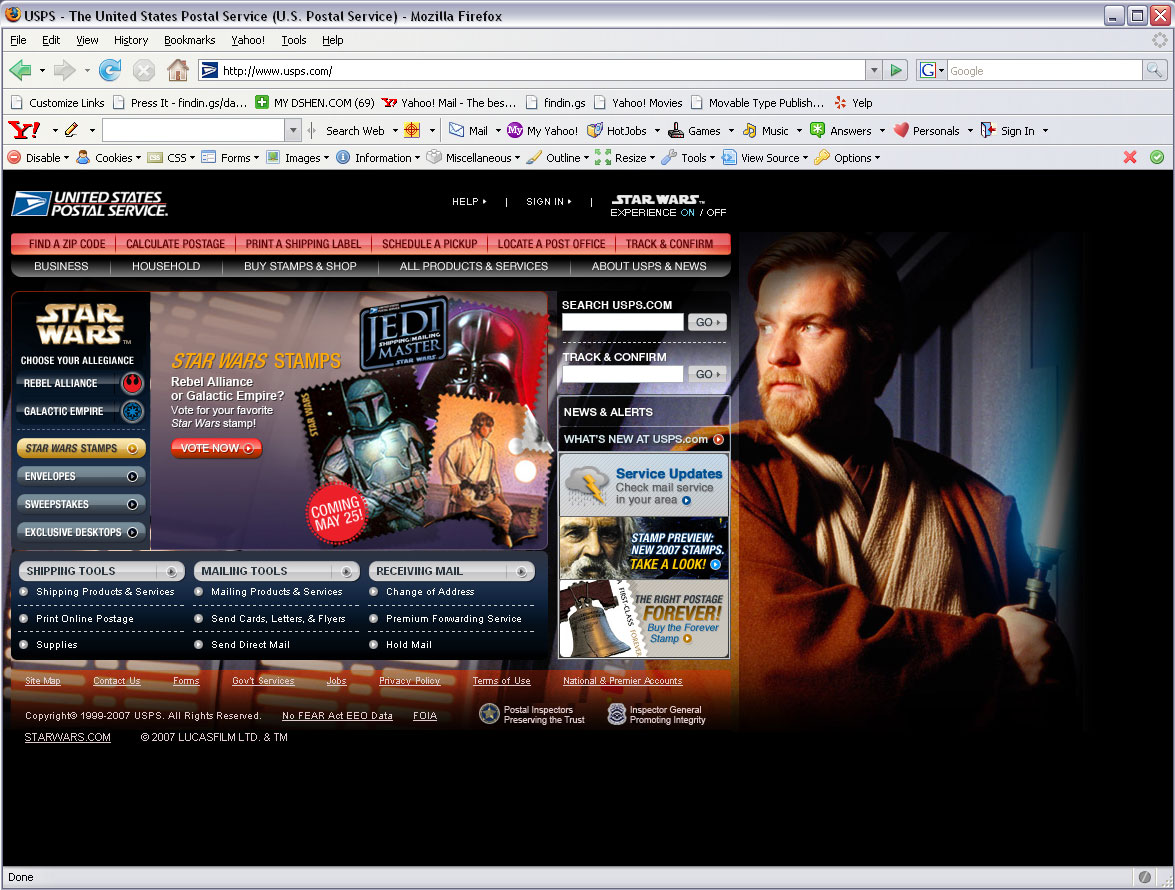This screenshot has width=1175, height=890.
Task: Click the Yelp bookmark
Action: 853,103
